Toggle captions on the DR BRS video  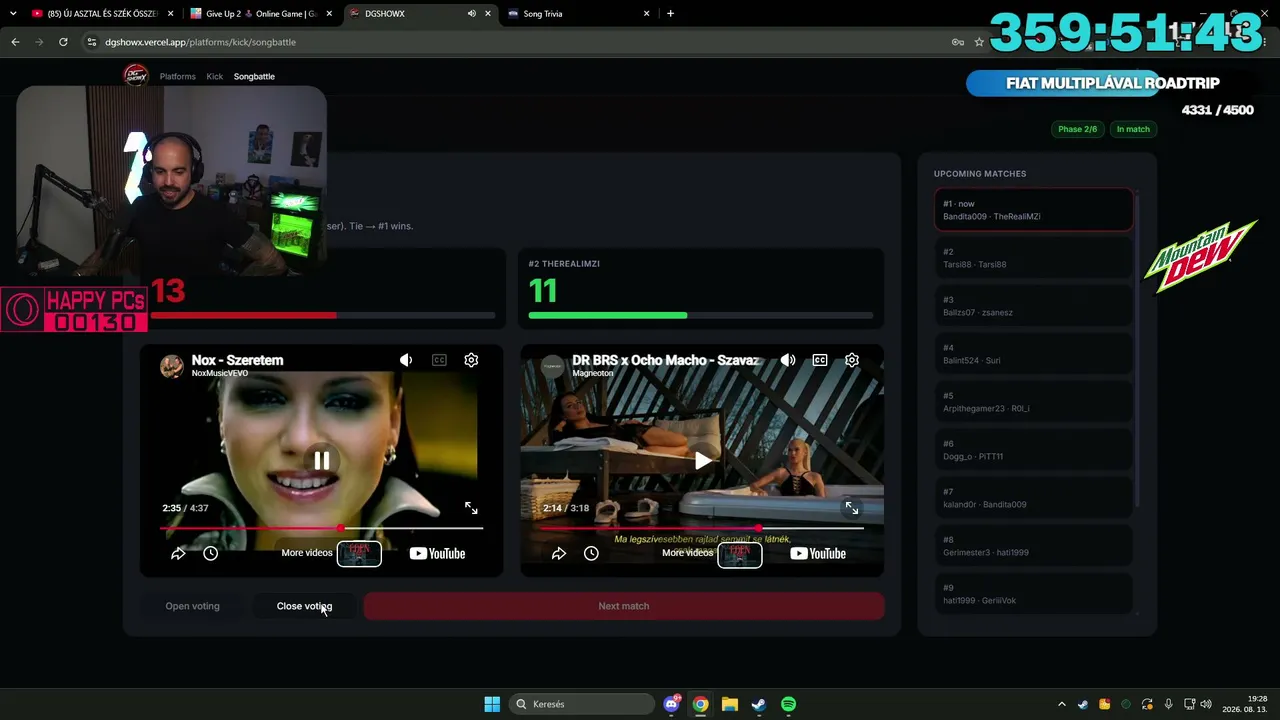click(820, 360)
